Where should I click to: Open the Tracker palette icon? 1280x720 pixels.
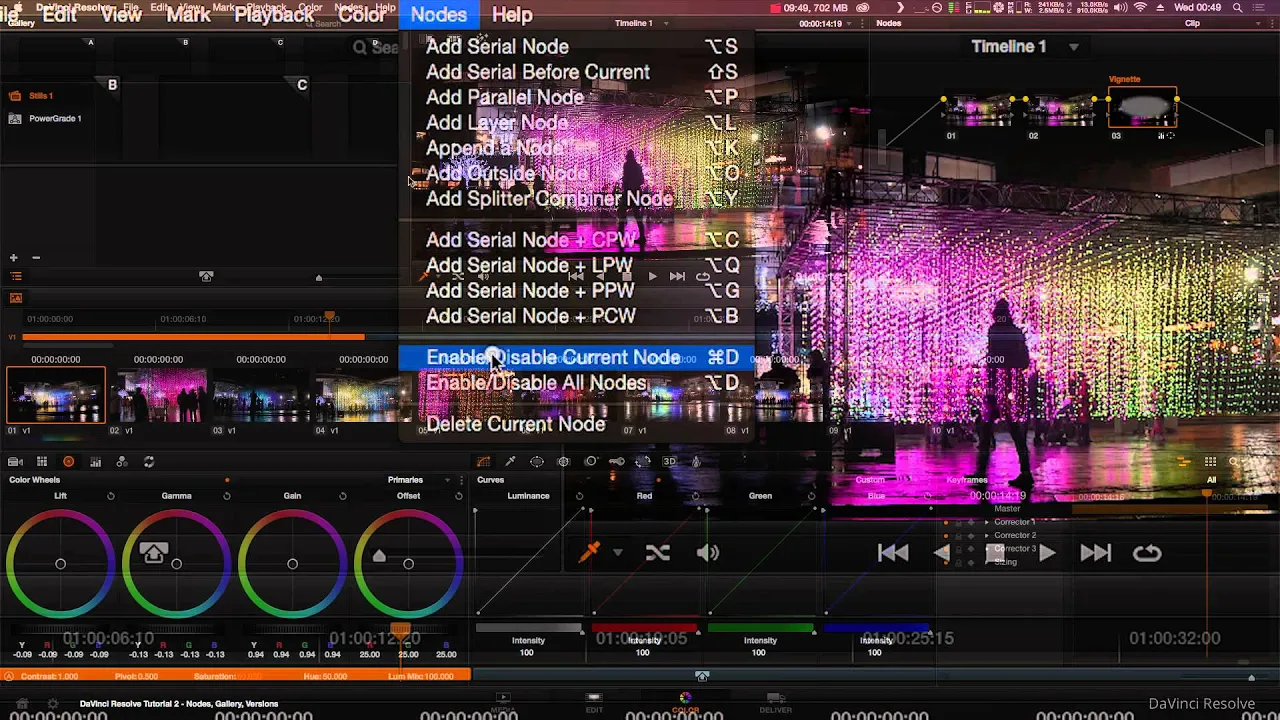tap(563, 461)
